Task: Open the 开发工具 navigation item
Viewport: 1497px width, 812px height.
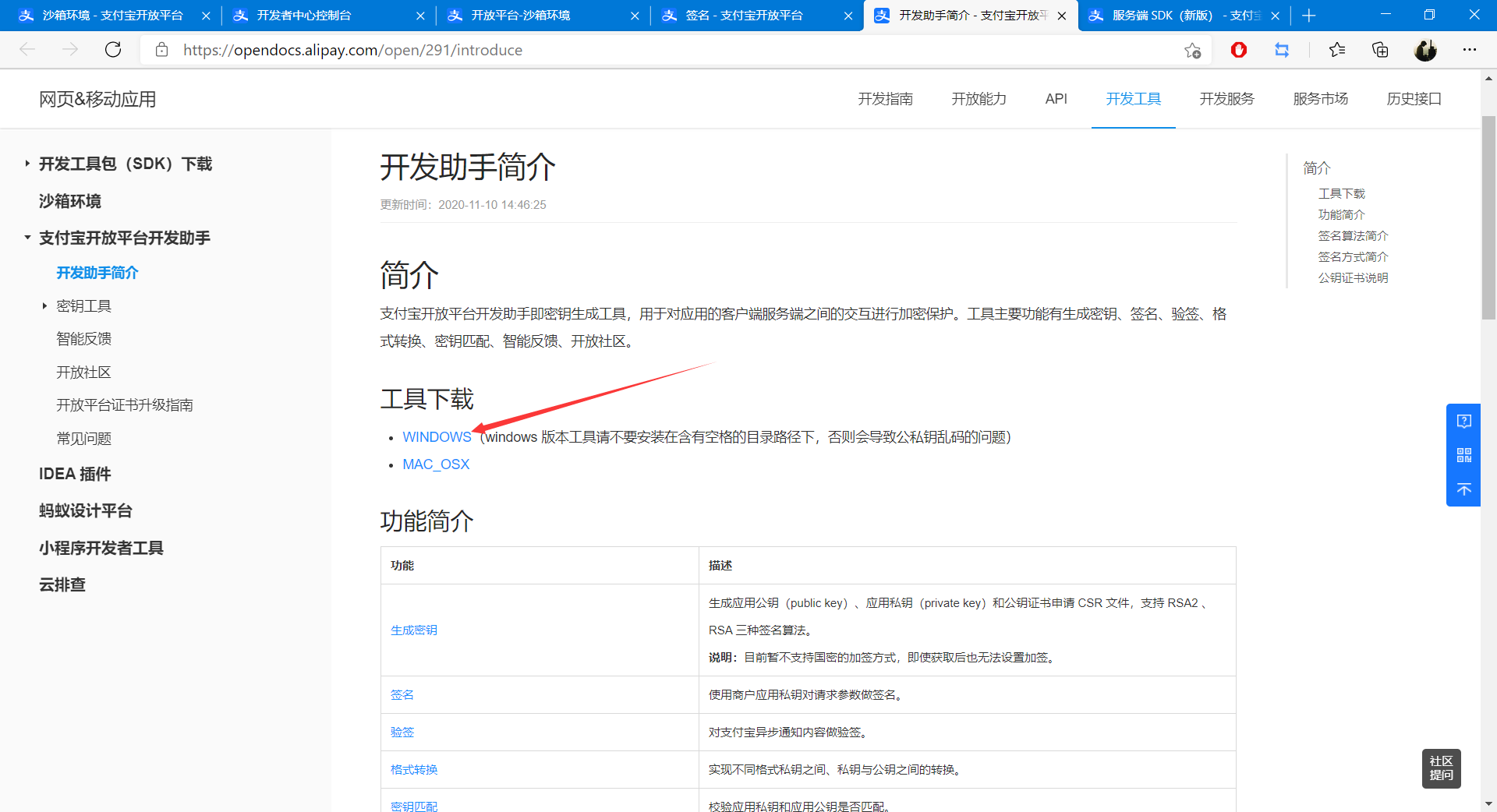Action: click(x=1133, y=99)
